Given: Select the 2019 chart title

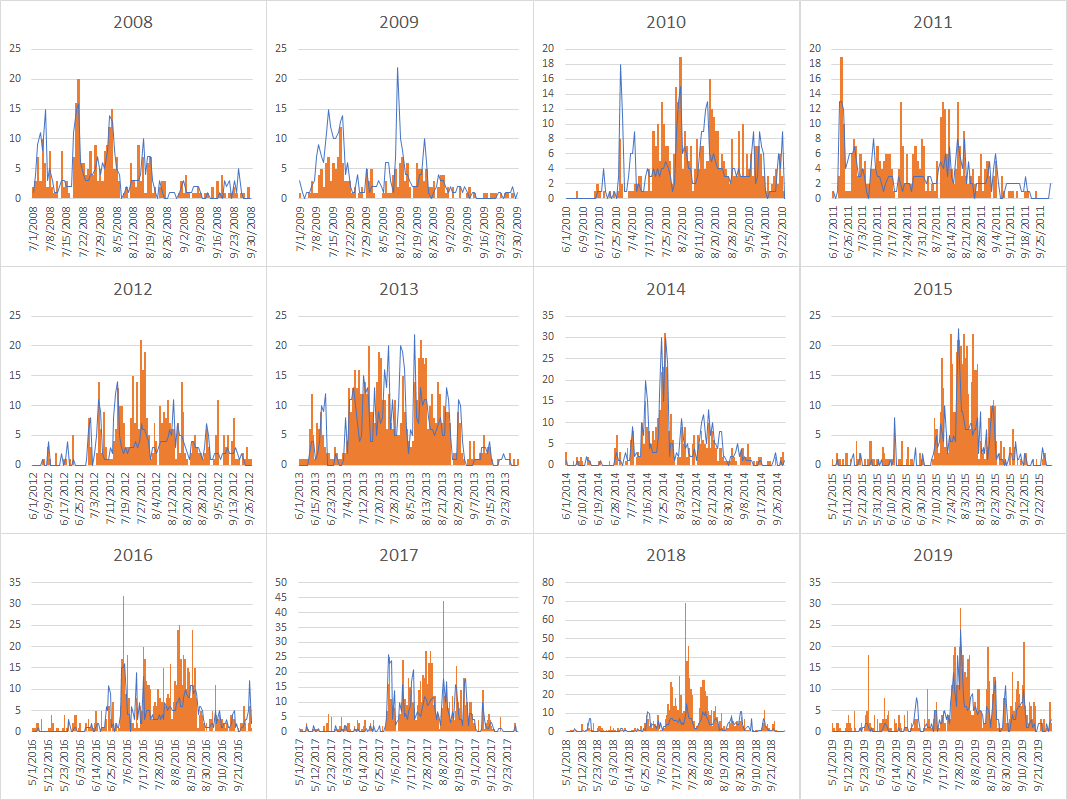Looking at the screenshot, I should (x=932, y=555).
